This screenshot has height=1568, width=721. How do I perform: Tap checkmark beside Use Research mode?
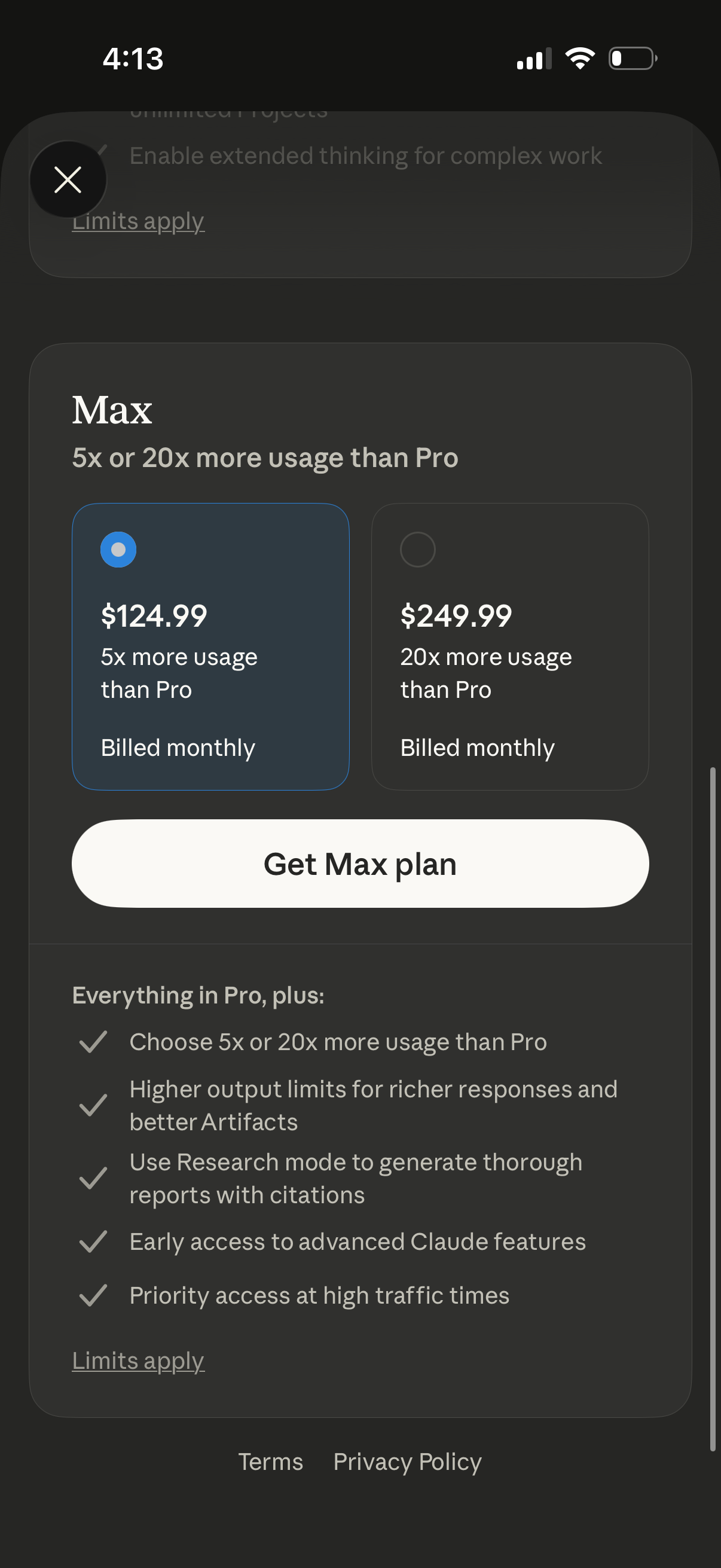(x=93, y=1179)
